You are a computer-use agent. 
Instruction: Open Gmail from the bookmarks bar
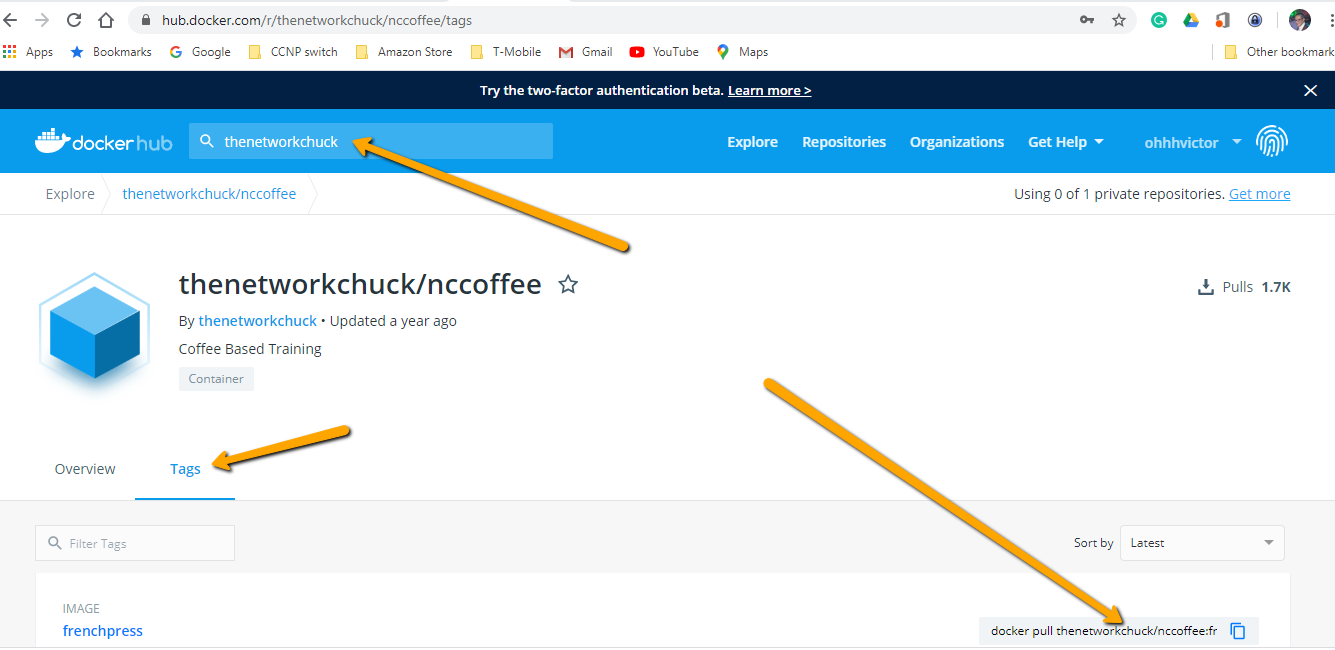(585, 51)
